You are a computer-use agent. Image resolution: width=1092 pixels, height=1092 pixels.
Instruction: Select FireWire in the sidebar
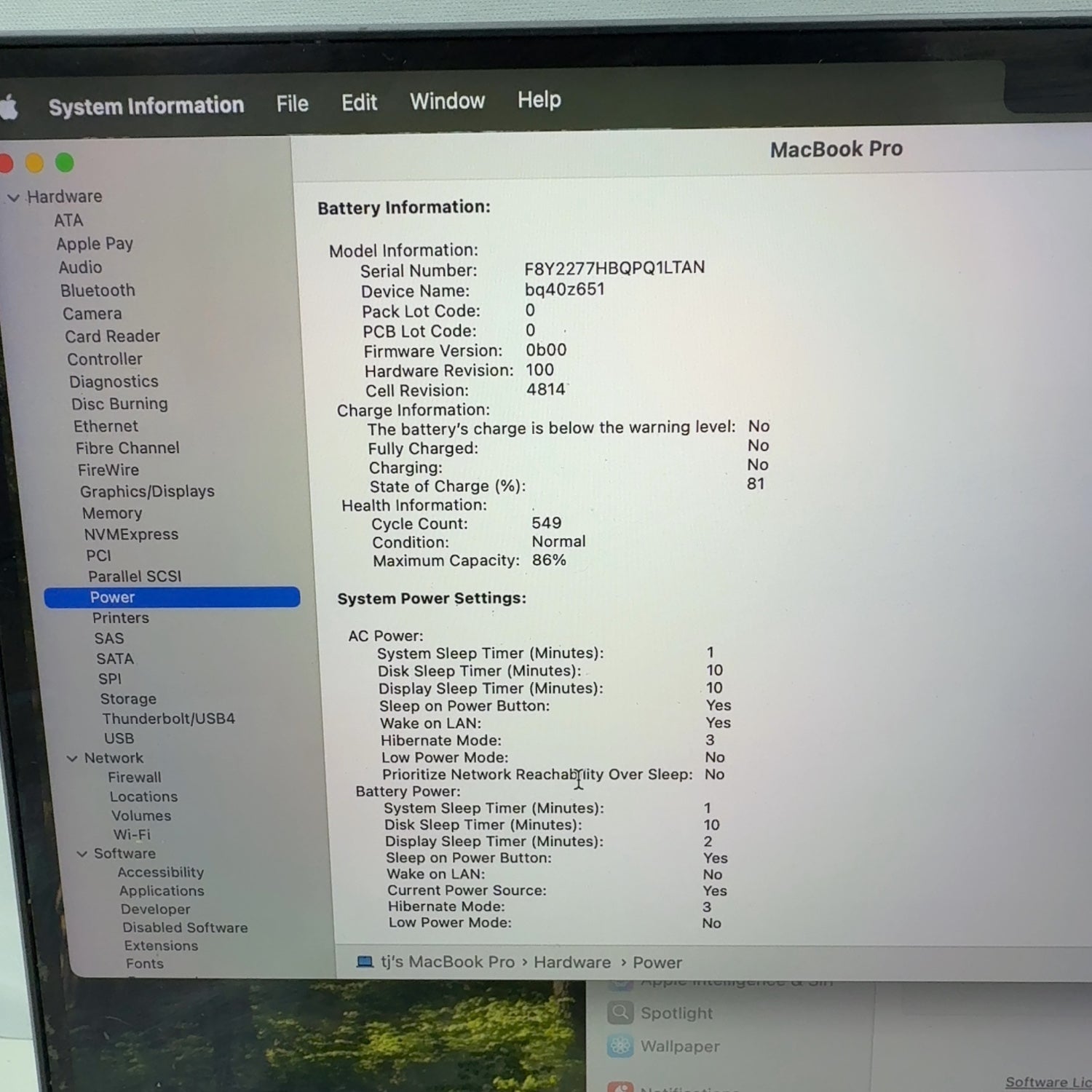click(108, 470)
